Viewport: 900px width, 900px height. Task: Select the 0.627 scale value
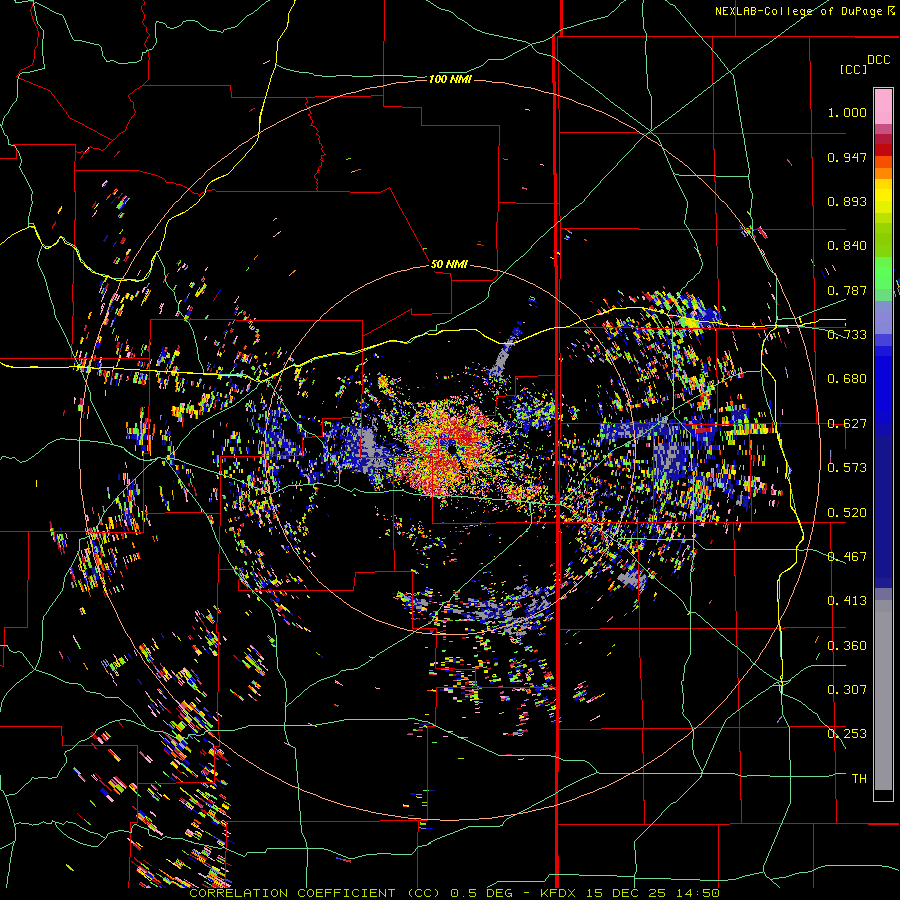coord(847,424)
